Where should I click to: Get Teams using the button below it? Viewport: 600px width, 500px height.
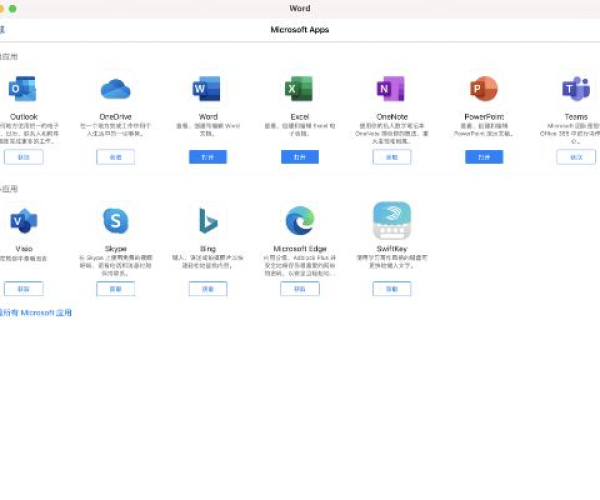click(x=576, y=157)
